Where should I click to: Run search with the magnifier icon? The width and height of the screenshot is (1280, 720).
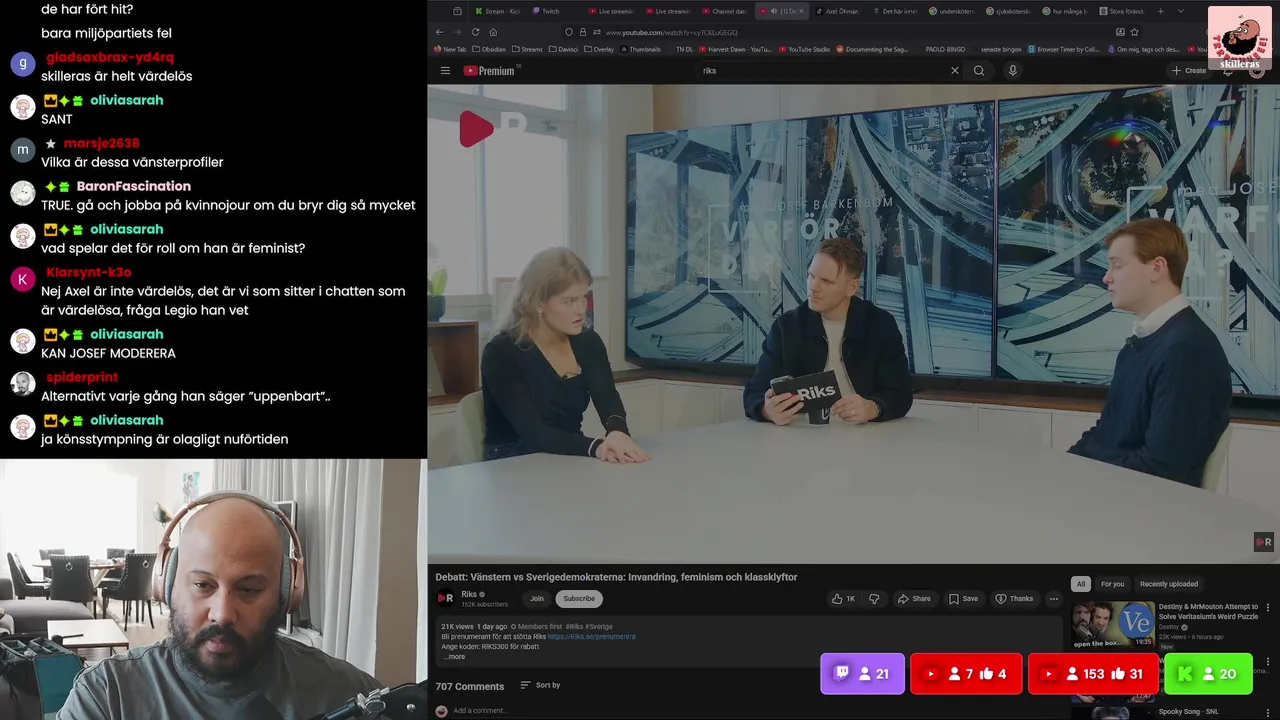tap(979, 71)
